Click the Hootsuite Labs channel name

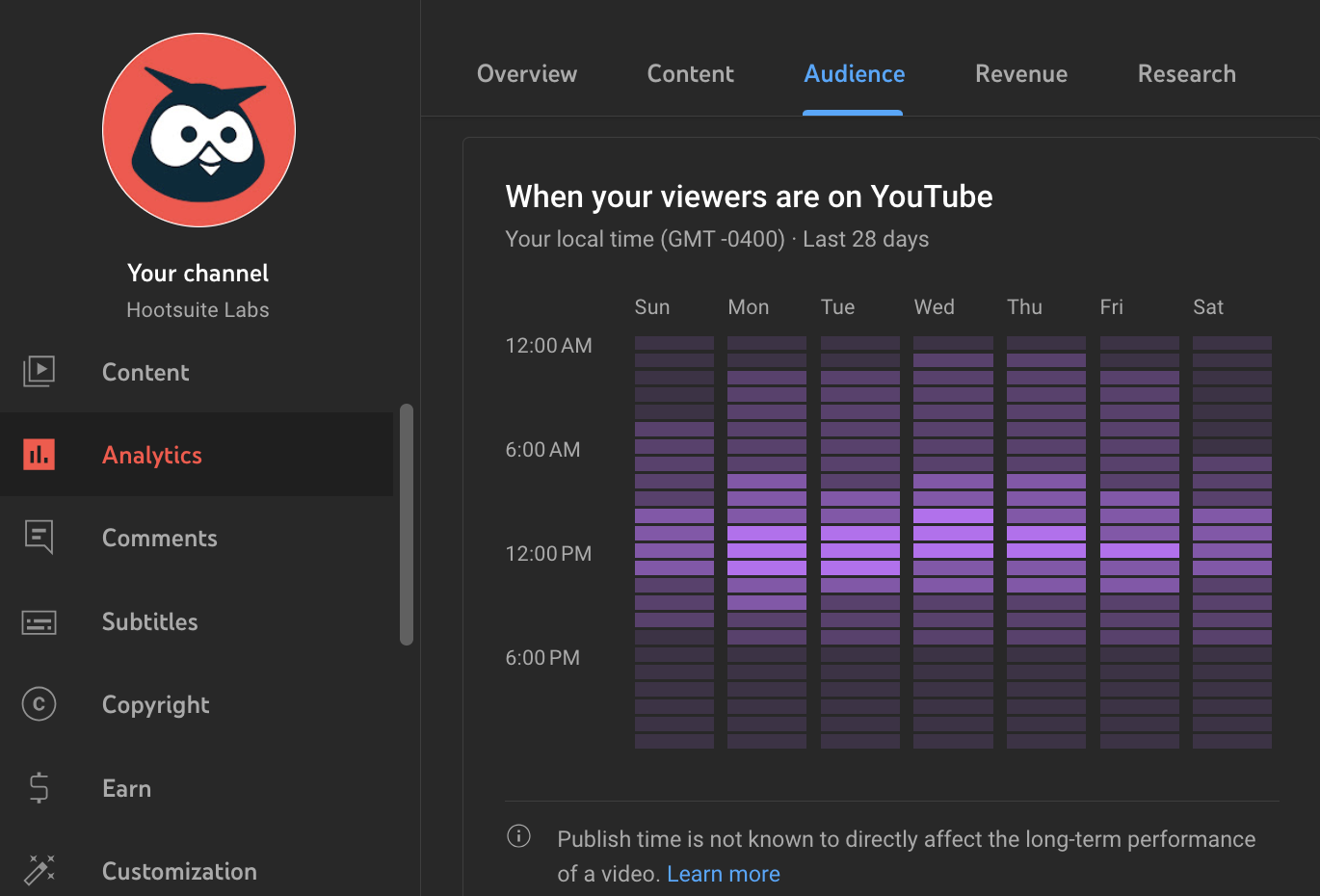coord(198,309)
